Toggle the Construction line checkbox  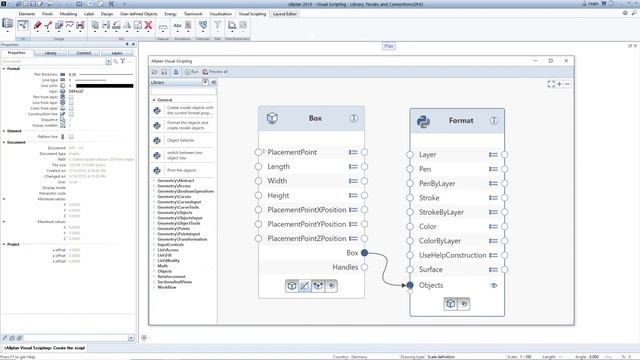coord(71,114)
